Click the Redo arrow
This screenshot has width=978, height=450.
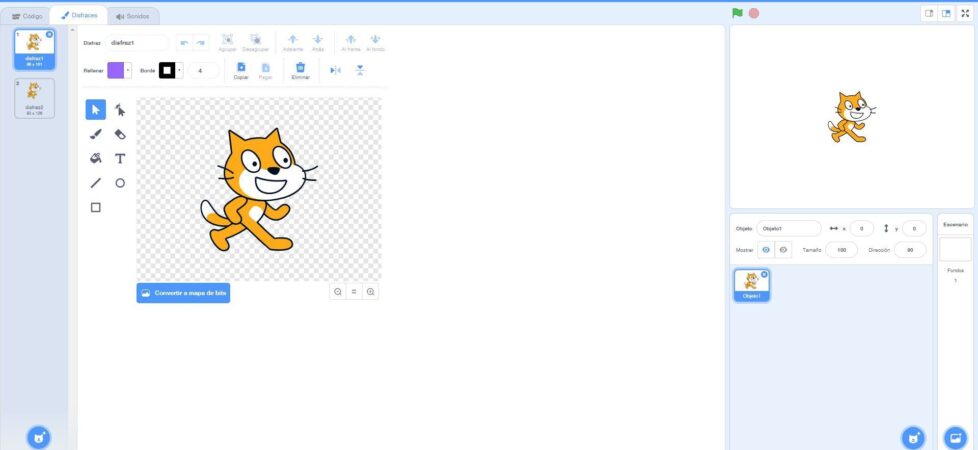pyautogui.click(x=200, y=43)
